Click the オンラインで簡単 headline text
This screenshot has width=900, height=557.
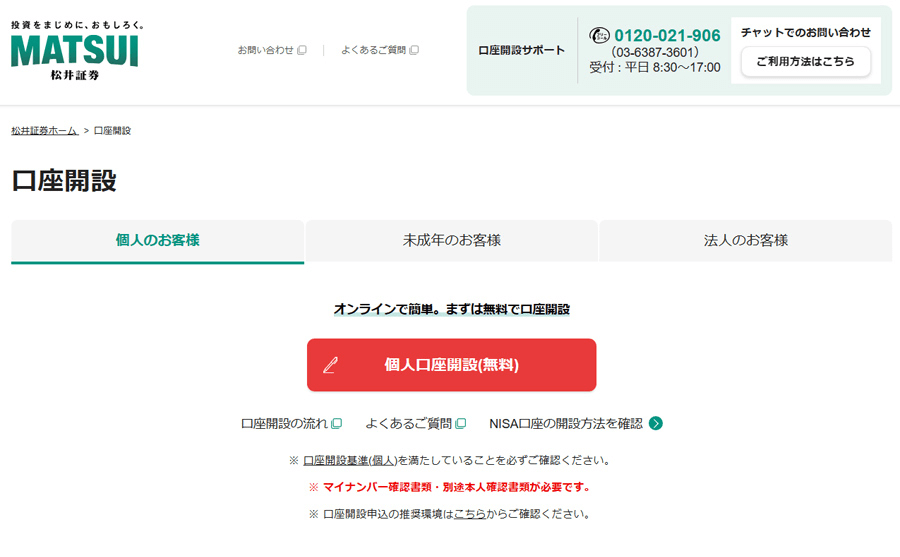pos(452,310)
